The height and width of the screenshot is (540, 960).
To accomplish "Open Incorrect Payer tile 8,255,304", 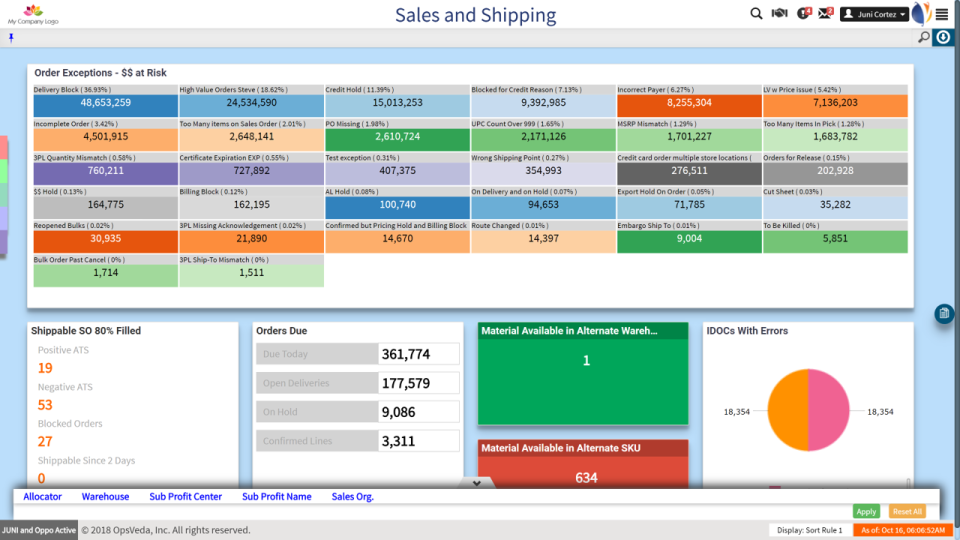I will 689,101.
